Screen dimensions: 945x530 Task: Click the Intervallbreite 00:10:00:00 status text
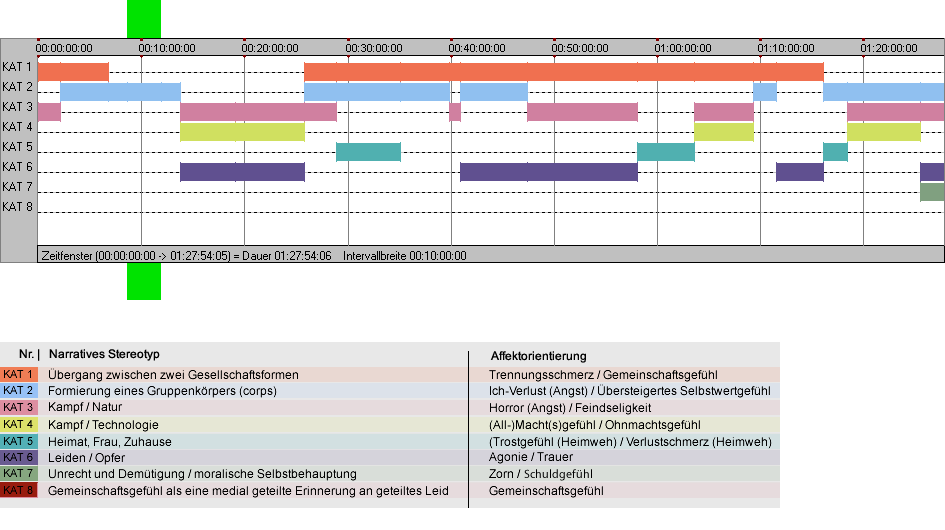[404, 256]
